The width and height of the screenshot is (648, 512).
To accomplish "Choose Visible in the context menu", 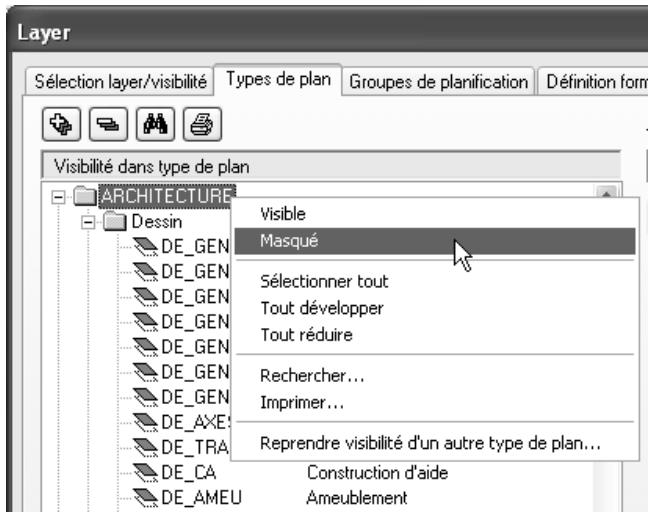I will click(435, 214).
